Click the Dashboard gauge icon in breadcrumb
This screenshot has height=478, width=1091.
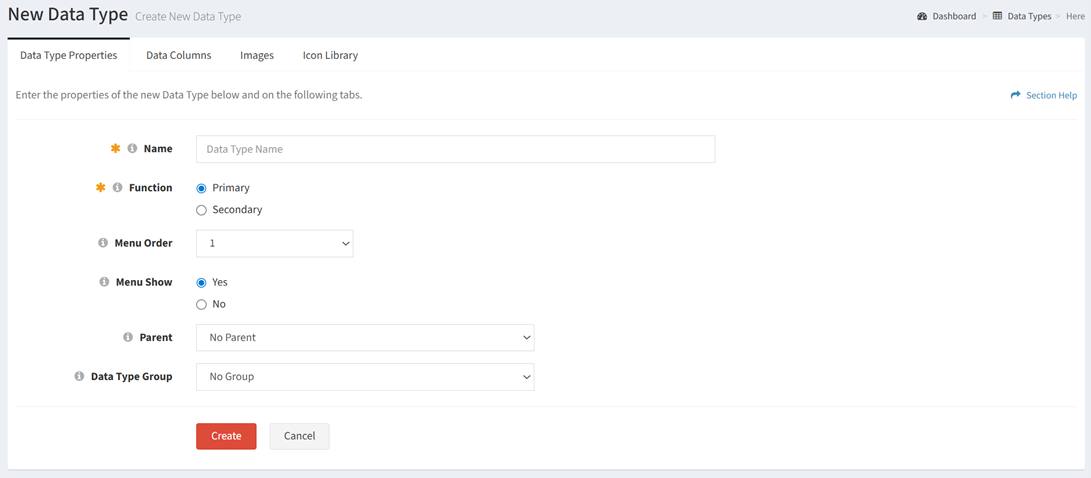[923, 16]
